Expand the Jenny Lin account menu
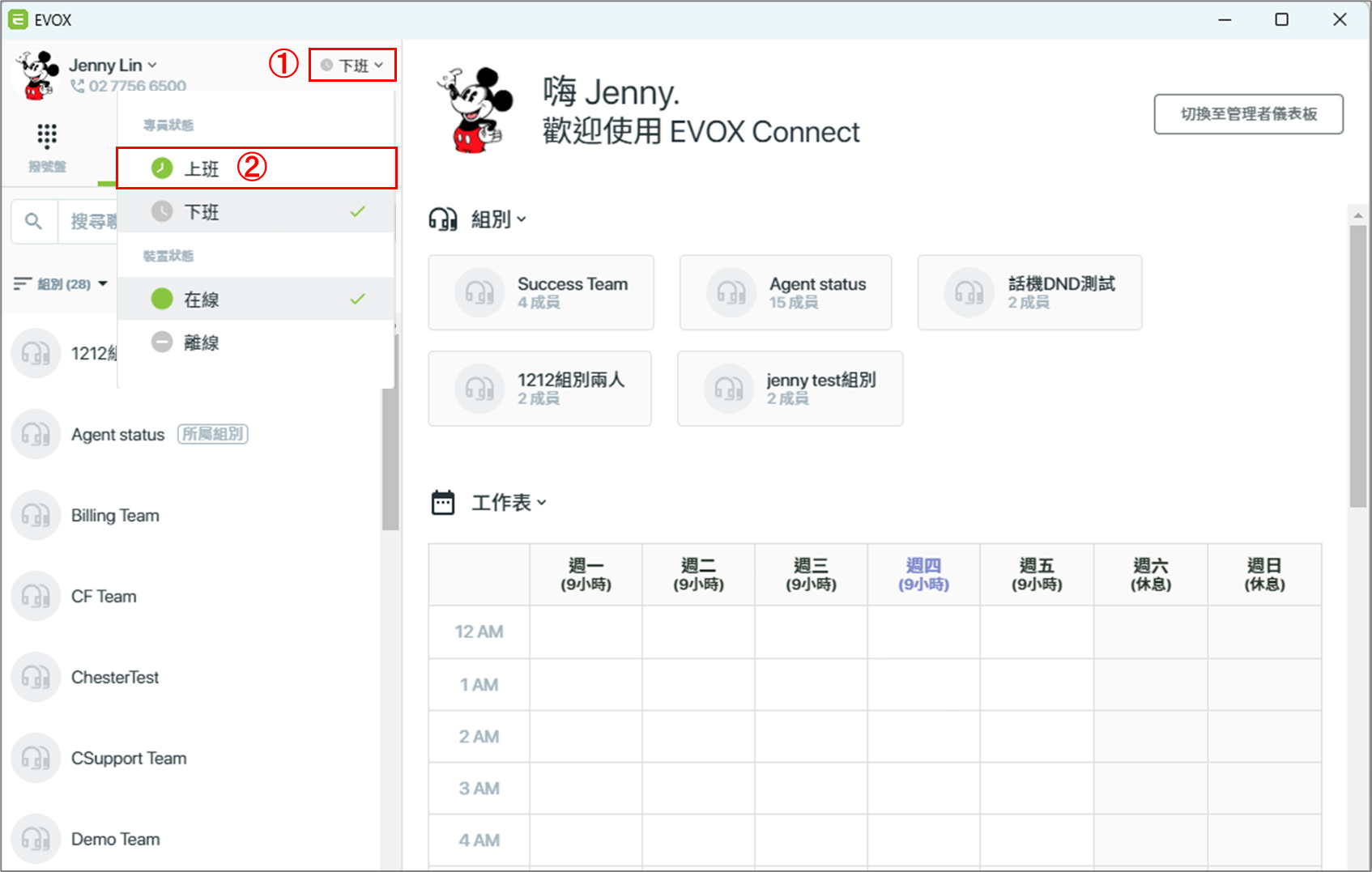1372x872 pixels. [113, 66]
